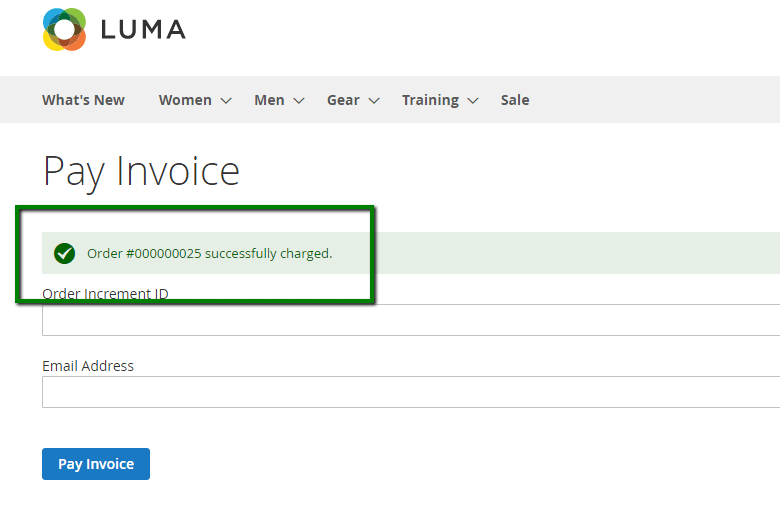Click the Pay Invoice page heading
Screen dimensions: 780x532
tap(141, 172)
